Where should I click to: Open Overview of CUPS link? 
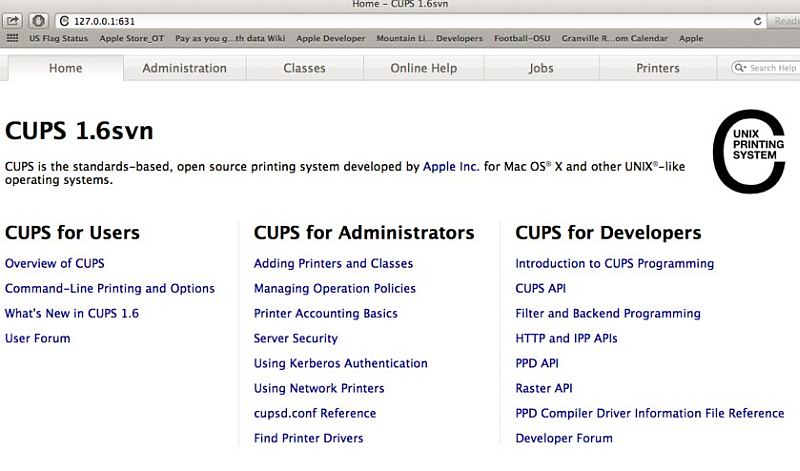55,263
